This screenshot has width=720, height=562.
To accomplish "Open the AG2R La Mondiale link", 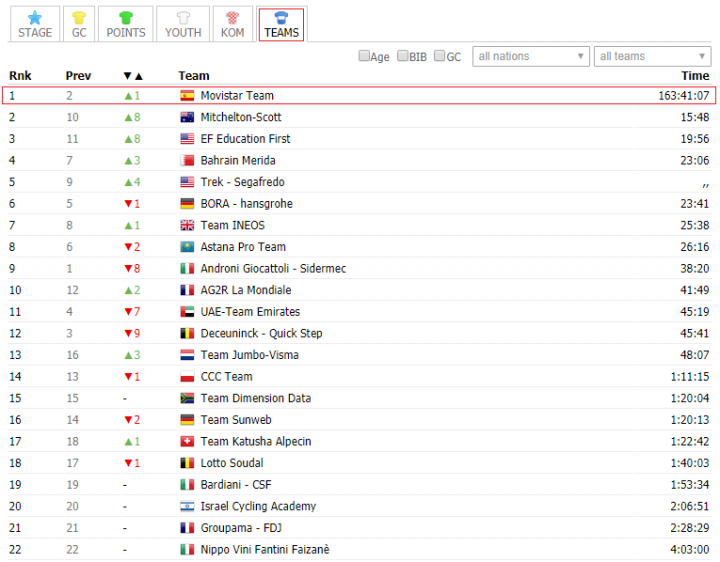I will coord(246,290).
